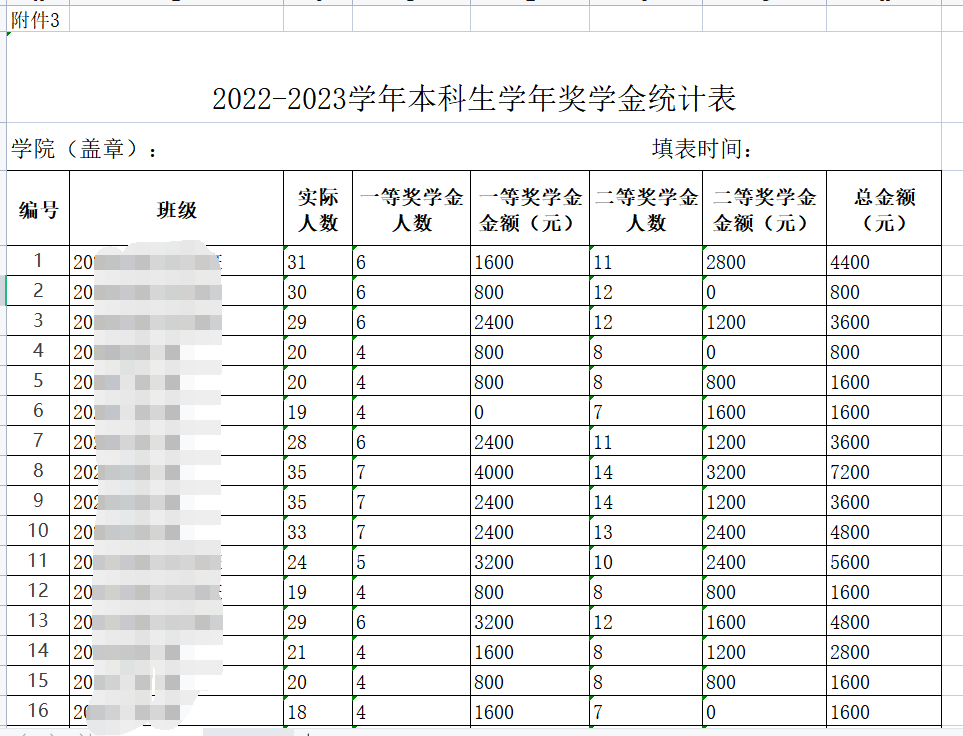Select the 编号 column header cell
This screenshot has width=963, height=736.
38,209
